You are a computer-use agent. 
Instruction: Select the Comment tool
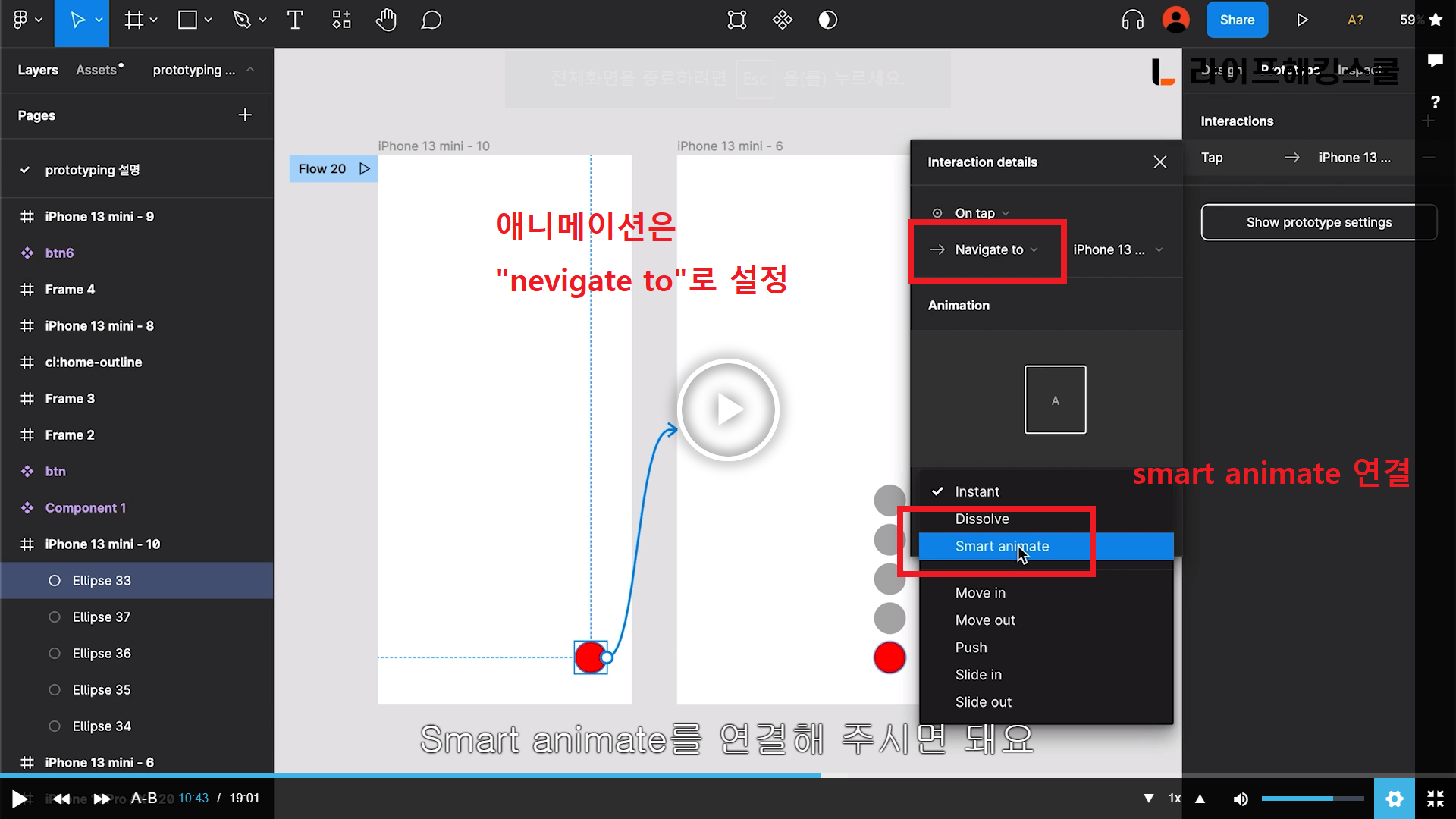[431, 20]
